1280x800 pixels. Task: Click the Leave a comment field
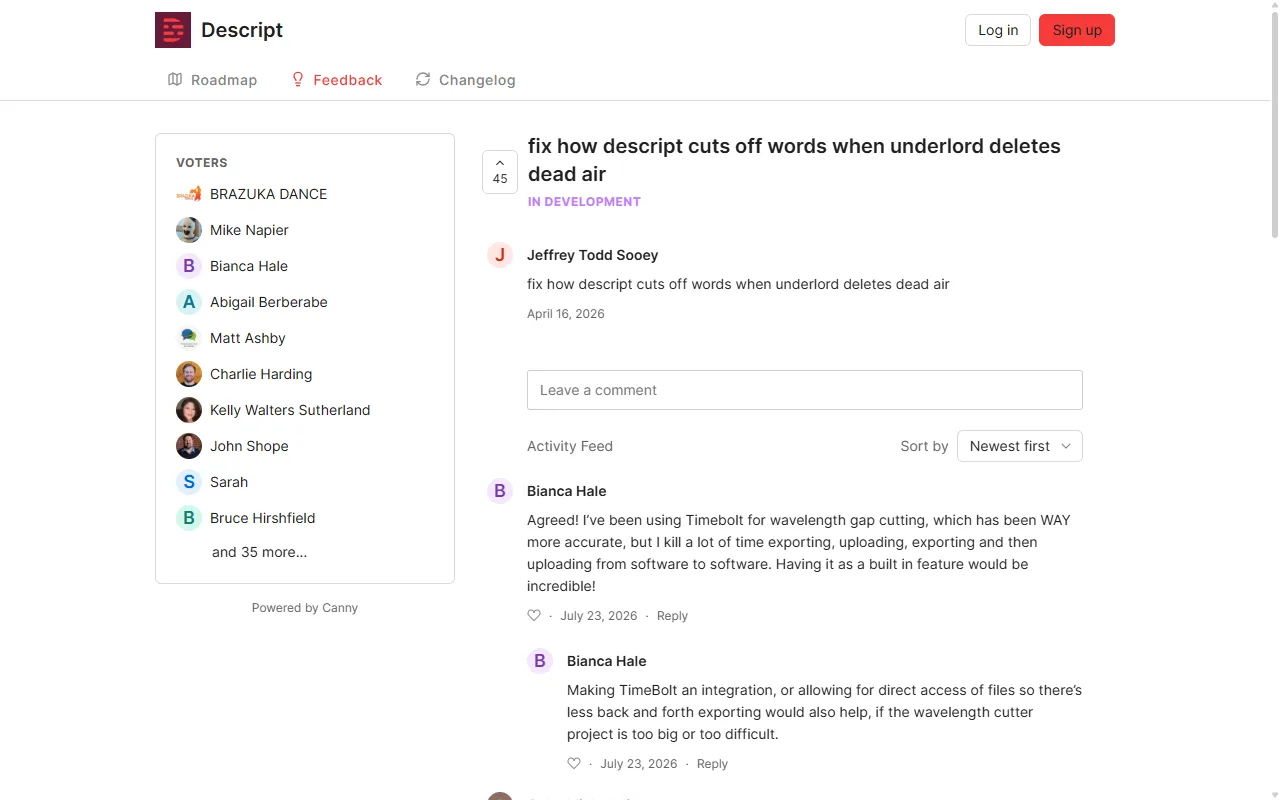805,390
